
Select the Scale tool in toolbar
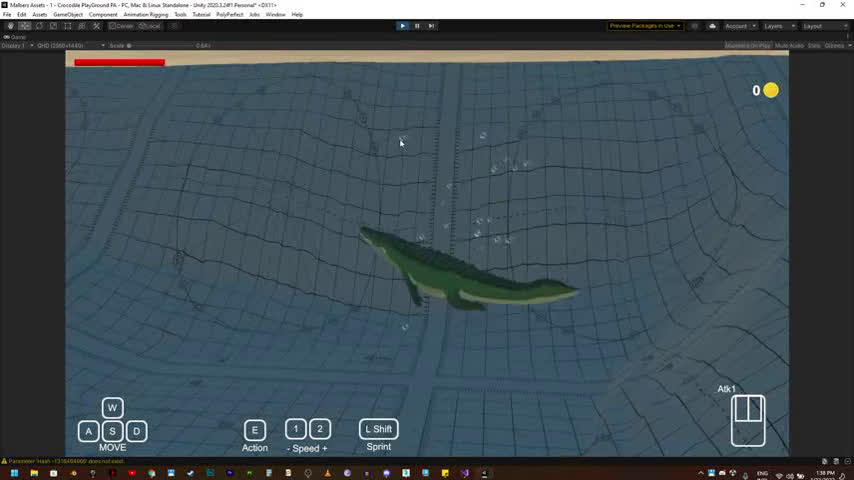click(x=53, y=26)
